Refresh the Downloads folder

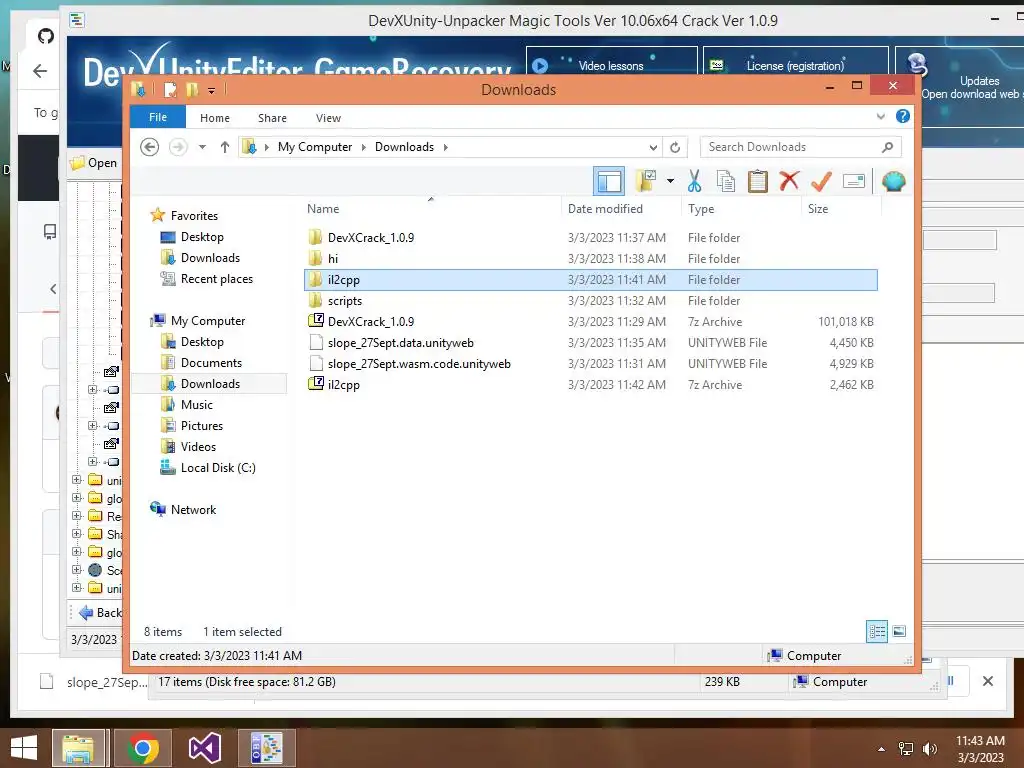point(675,147)
